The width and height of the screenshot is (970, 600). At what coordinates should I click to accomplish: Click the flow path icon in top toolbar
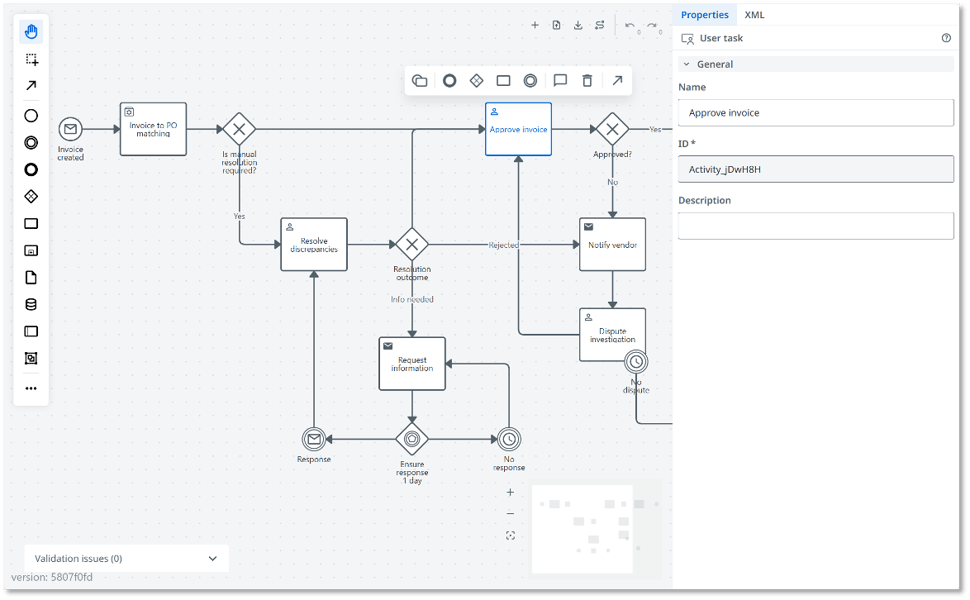coord(600,25)
